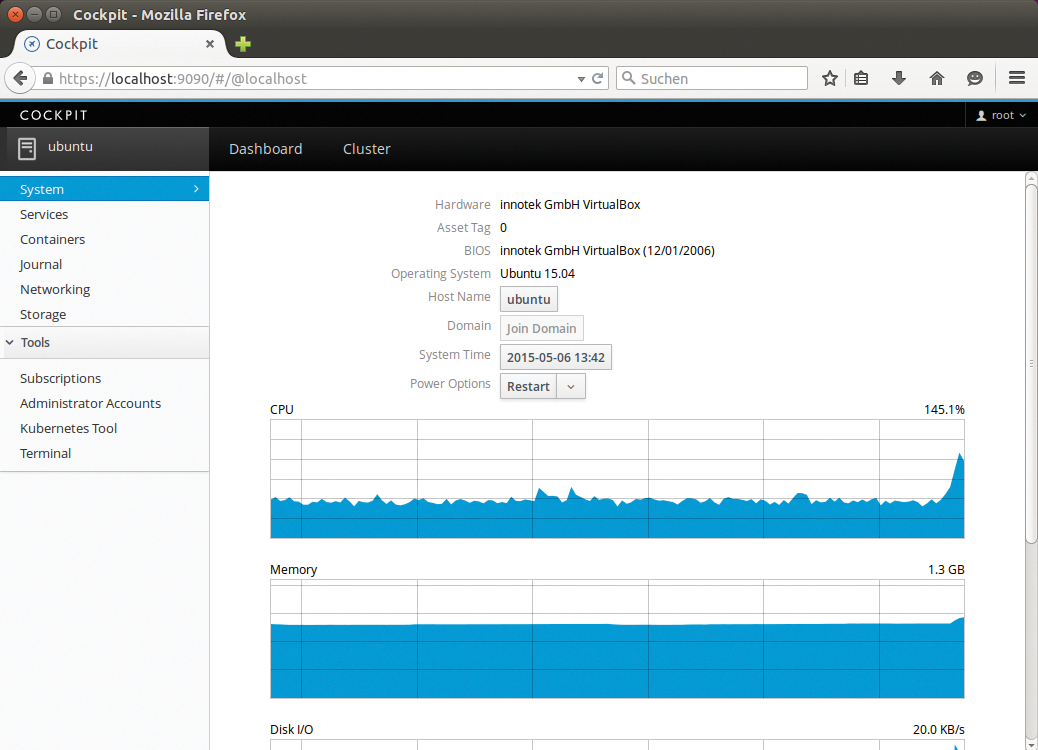Open the bookmarks list icon
Screen dimensions: 1038x750
click(861, 78)
